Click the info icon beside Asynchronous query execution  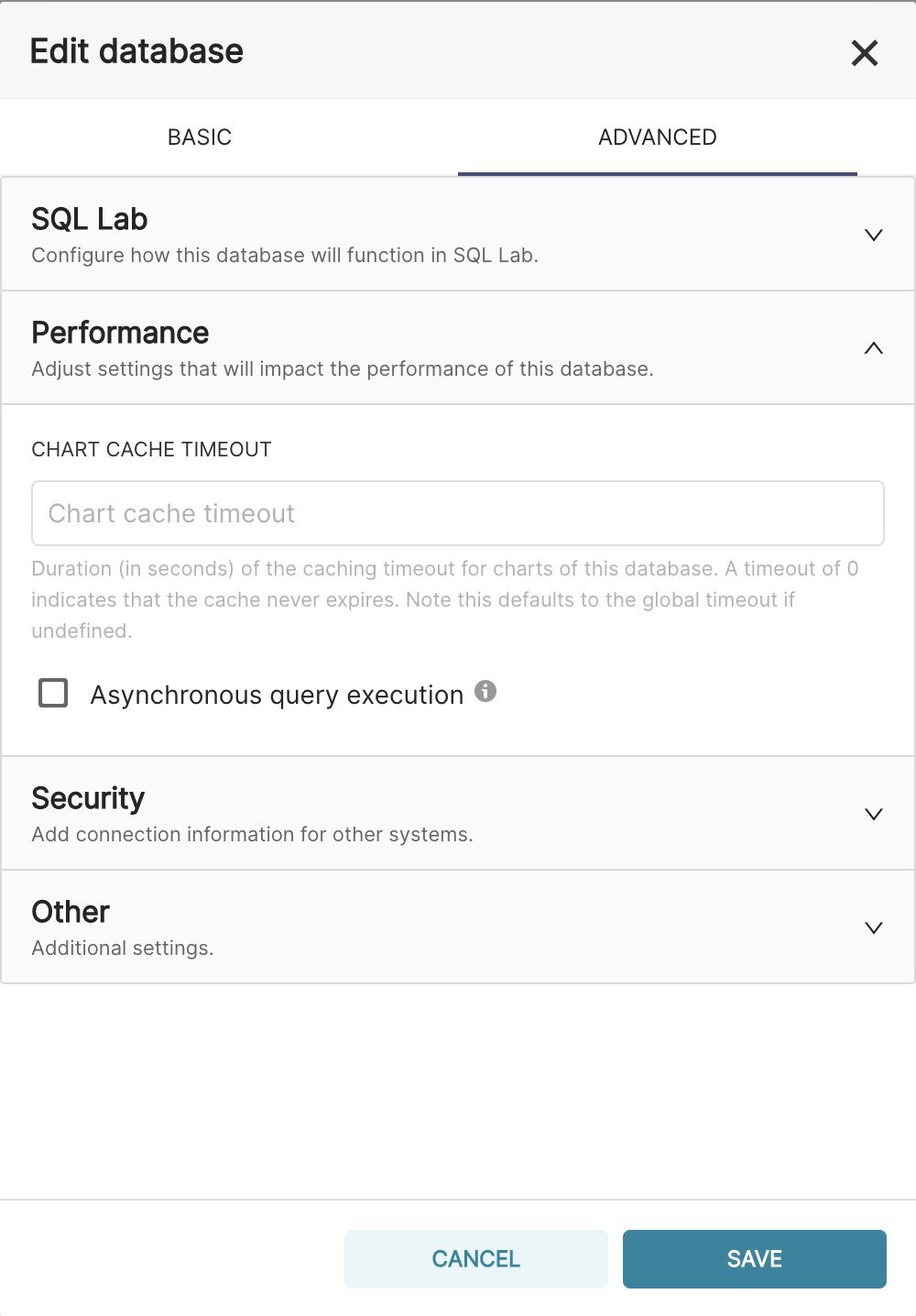tap(485, 692)
